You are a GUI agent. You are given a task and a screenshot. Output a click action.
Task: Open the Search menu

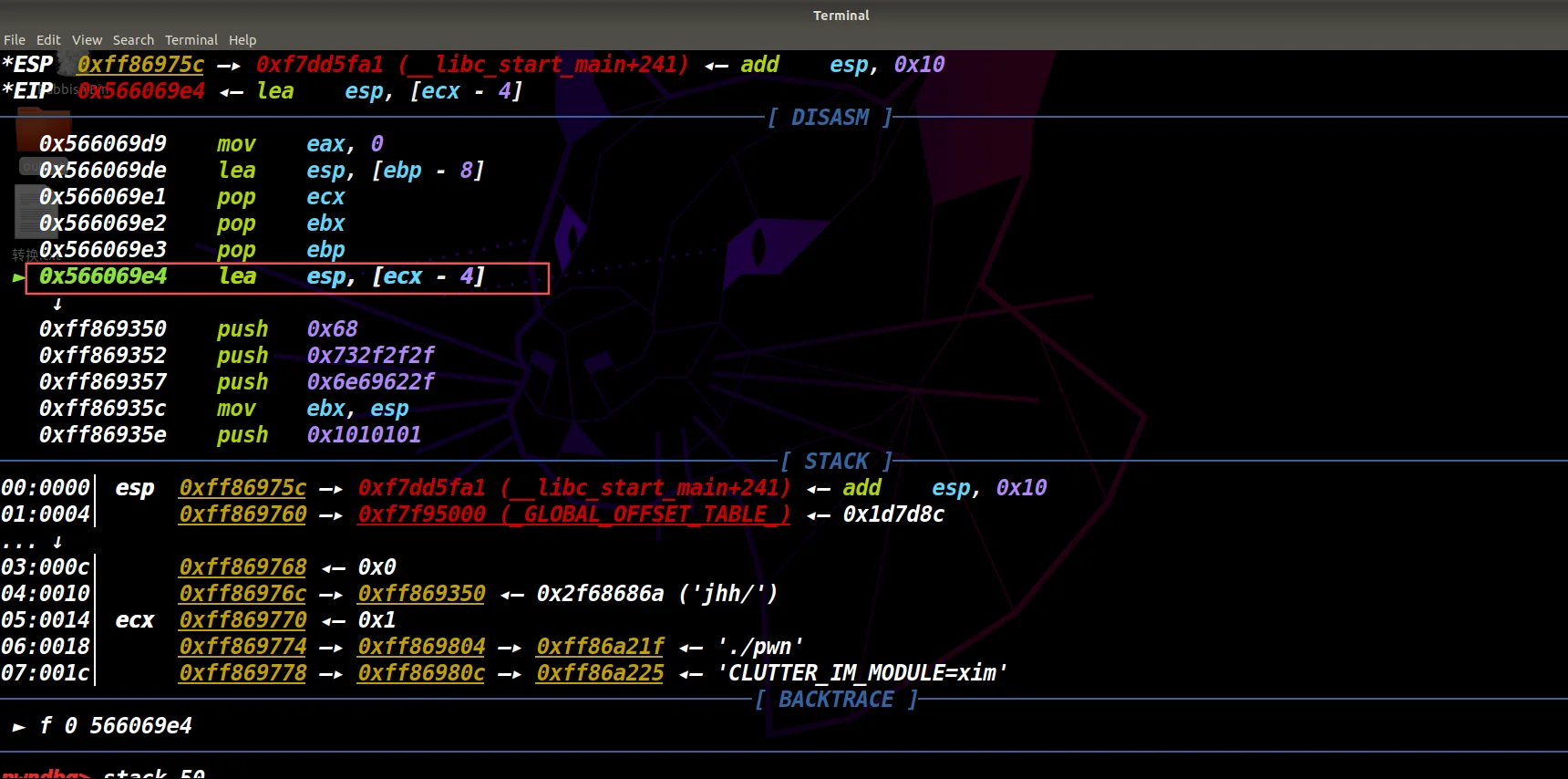tap(133, 40)
